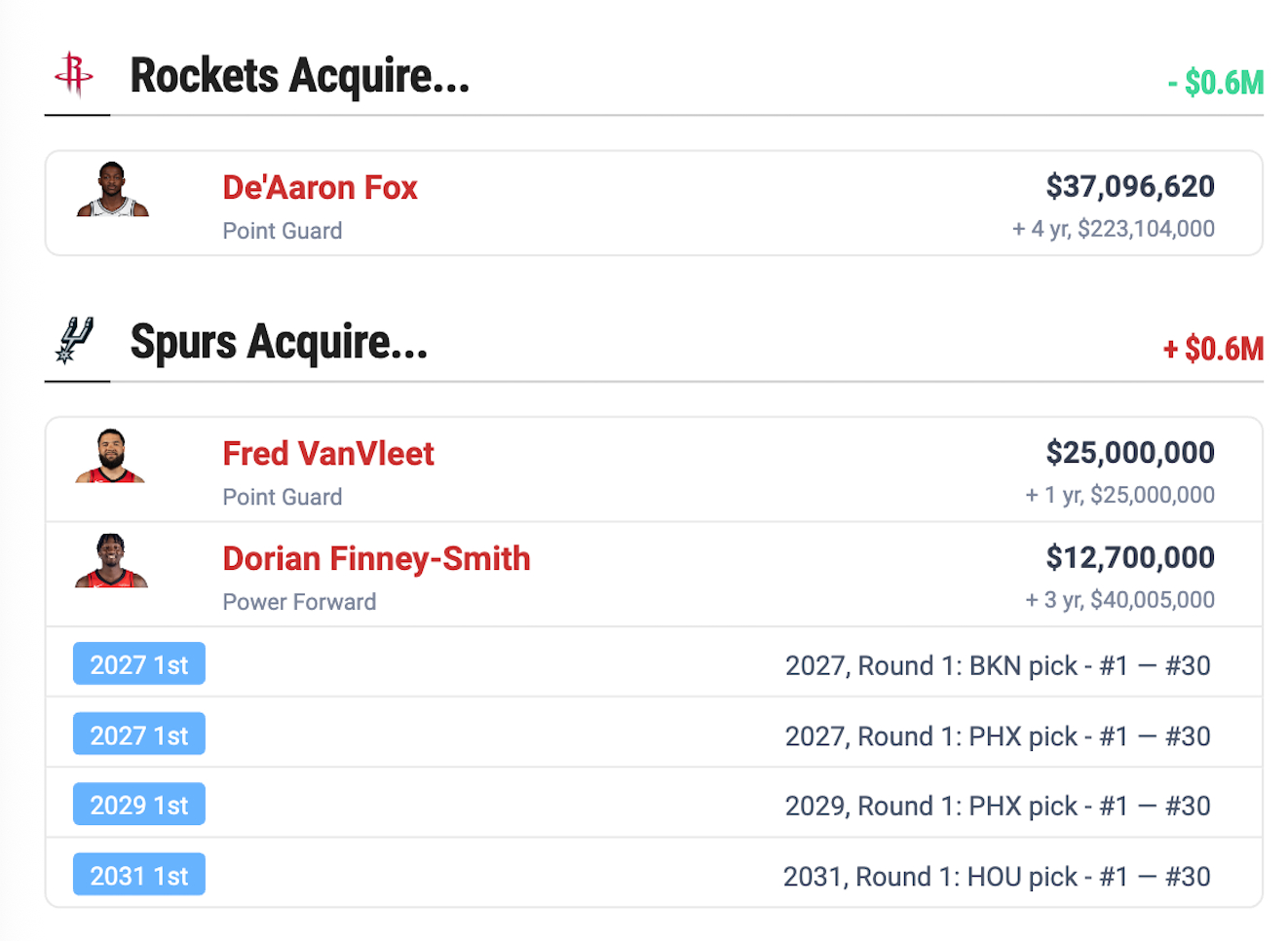Image resolution: width=1288 pixels, height=941 pixels.
Task: Click the 2027 1st badge for PHX pick
Action: click(139, 734)
